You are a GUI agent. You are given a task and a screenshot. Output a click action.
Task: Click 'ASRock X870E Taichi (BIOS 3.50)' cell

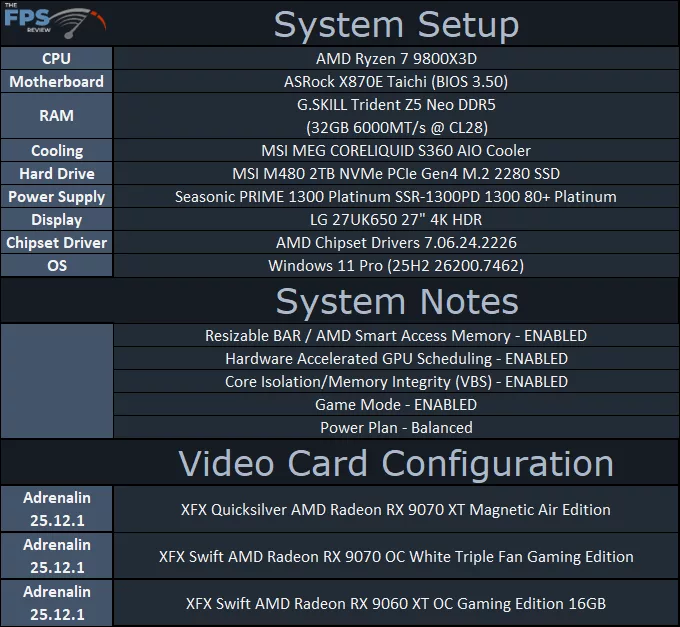pyautogui.click(x=396, y=82)
